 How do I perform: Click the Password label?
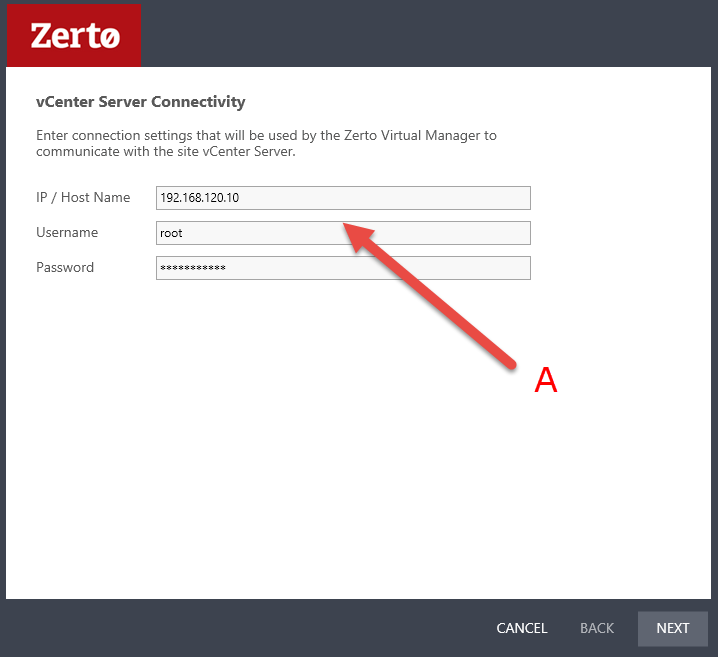(65, 267)
